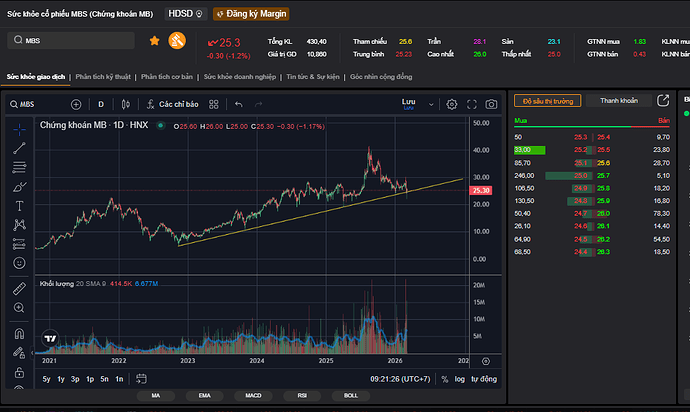Open the D timeframe interval dropdown
Image resolution: width=690 pixels, height=412 pixels.
click(101, 104)
